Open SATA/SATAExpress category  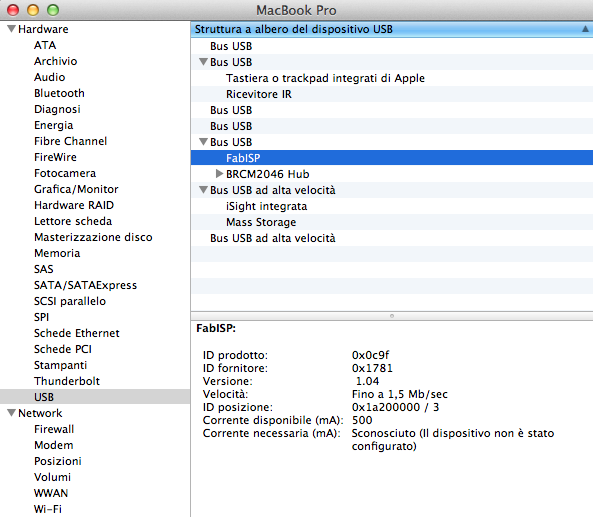point(85,285)
